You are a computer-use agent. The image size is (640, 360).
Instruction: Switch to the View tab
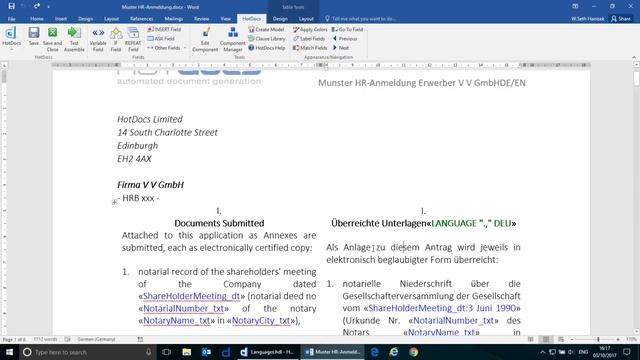pyautogui.click(x=225, y=19)
